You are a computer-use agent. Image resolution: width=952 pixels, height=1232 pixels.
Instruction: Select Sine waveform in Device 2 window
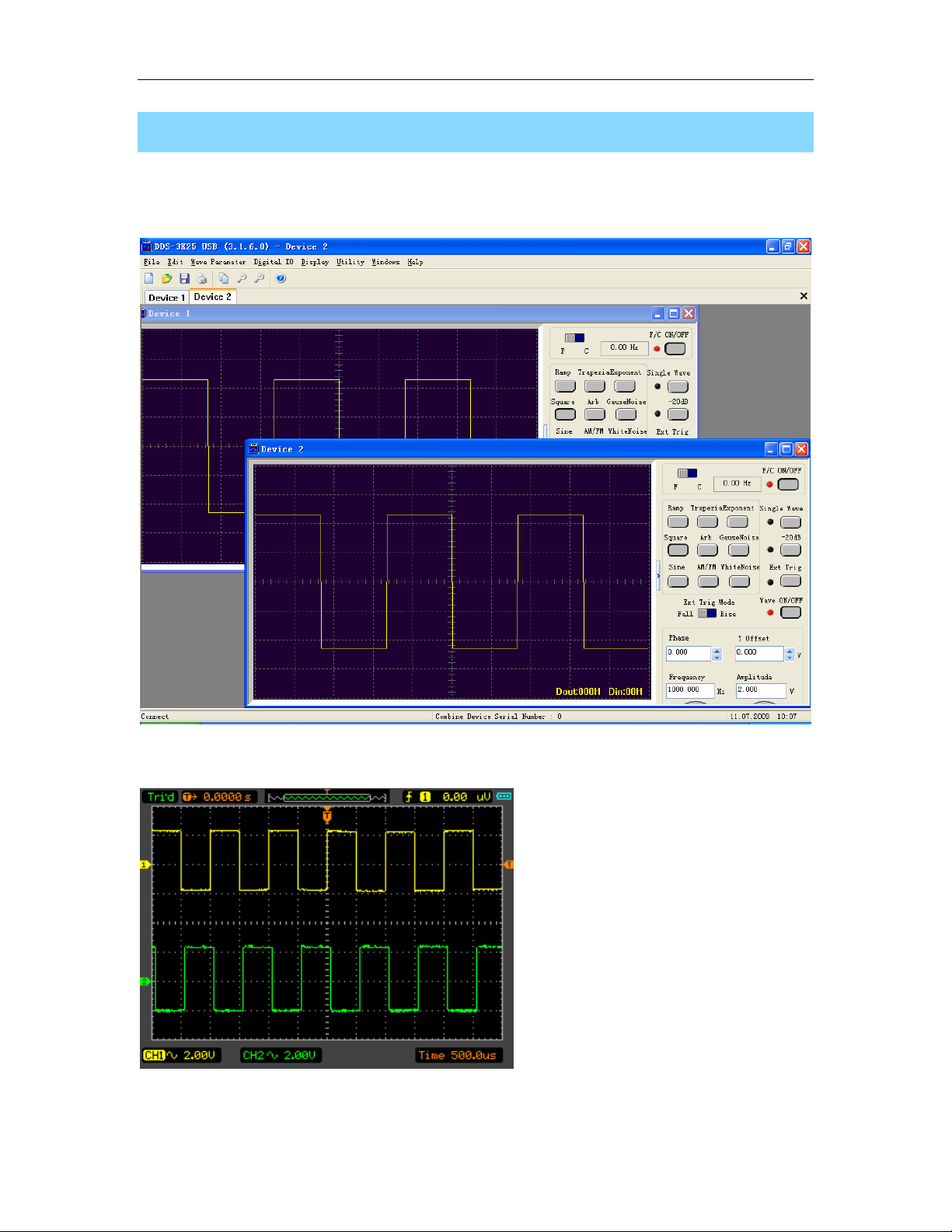click(678, 581)
